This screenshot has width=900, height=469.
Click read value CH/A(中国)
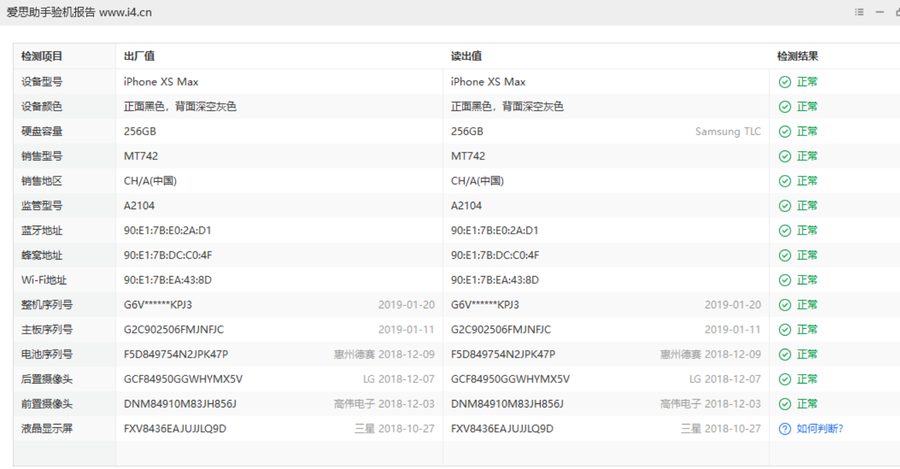477,181
